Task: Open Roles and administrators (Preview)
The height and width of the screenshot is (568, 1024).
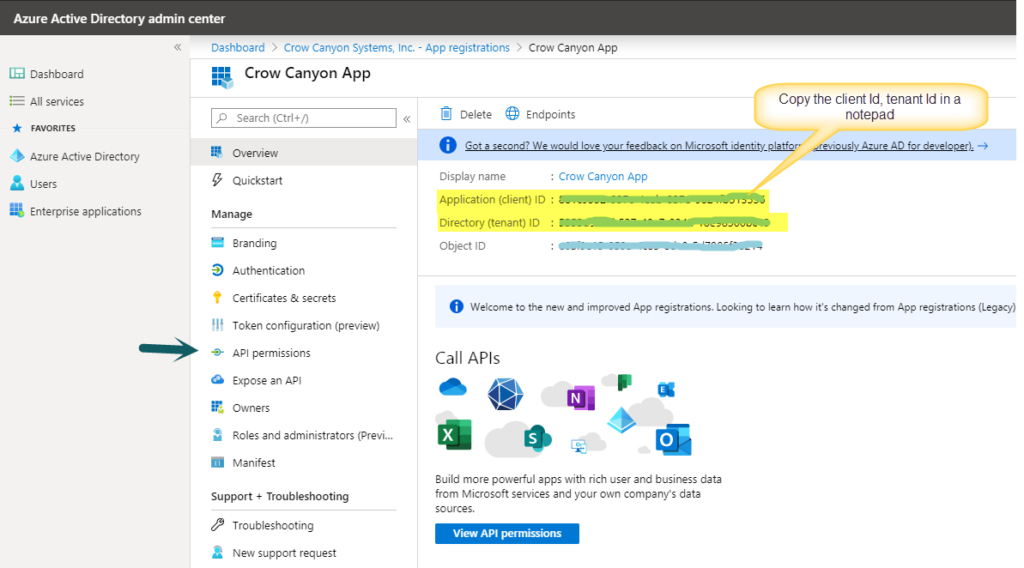Action: point(313,435)
